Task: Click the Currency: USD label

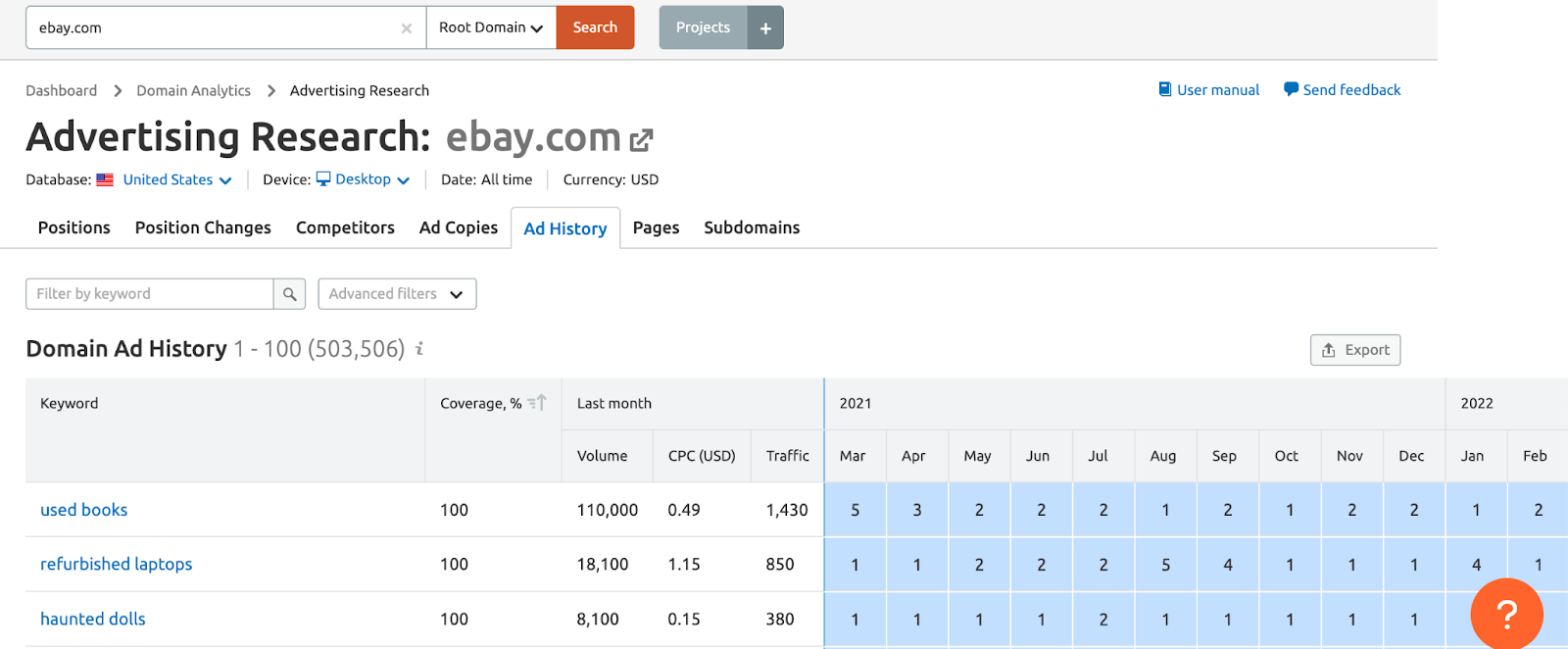Action: (611, 179)
